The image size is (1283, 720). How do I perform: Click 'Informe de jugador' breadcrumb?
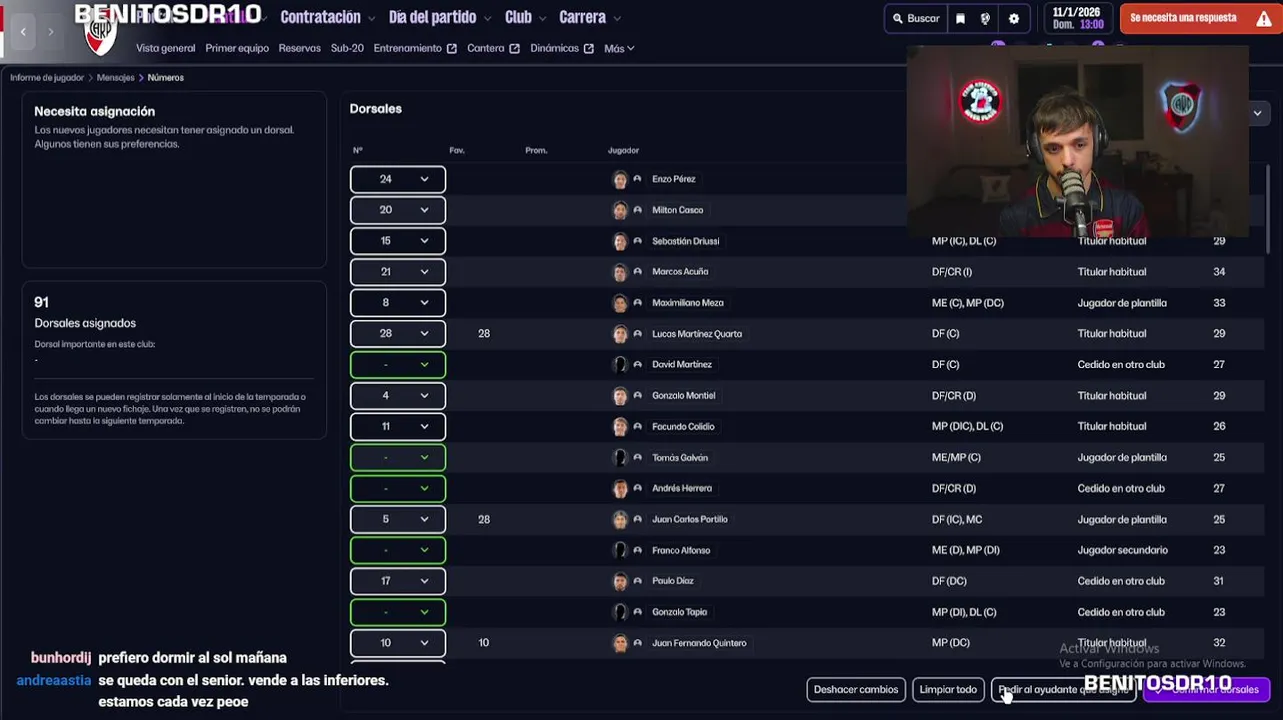click(x=47, y=77)
